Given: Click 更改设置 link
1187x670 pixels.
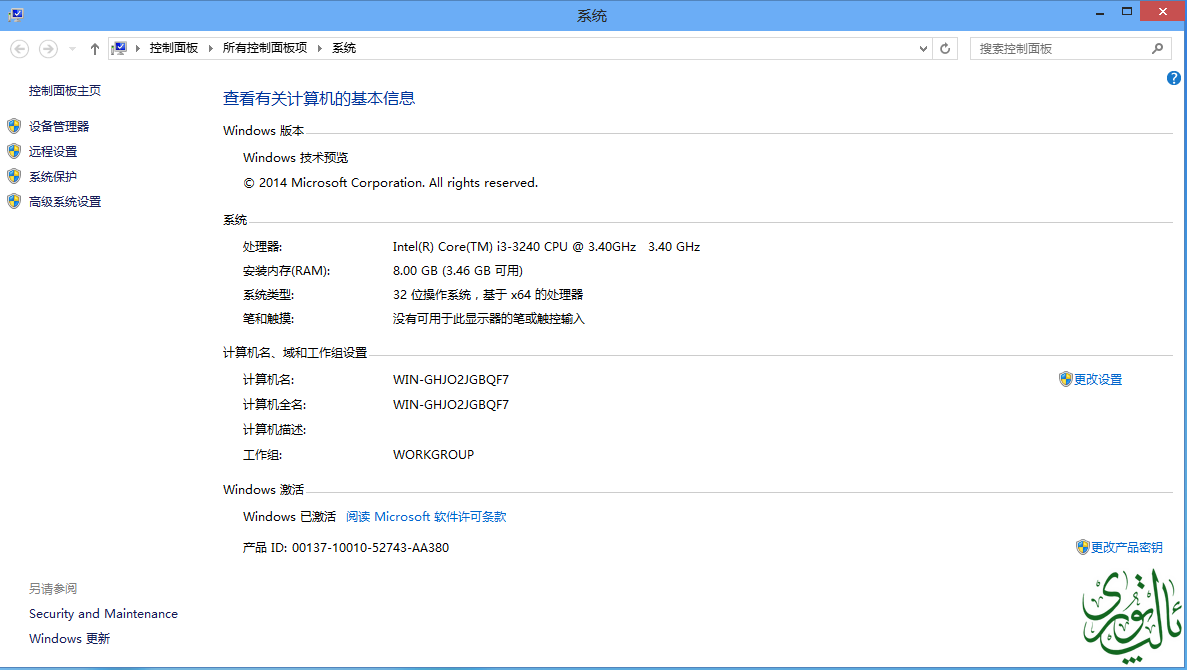Looking at the screenshot, I should (1098, 379).
